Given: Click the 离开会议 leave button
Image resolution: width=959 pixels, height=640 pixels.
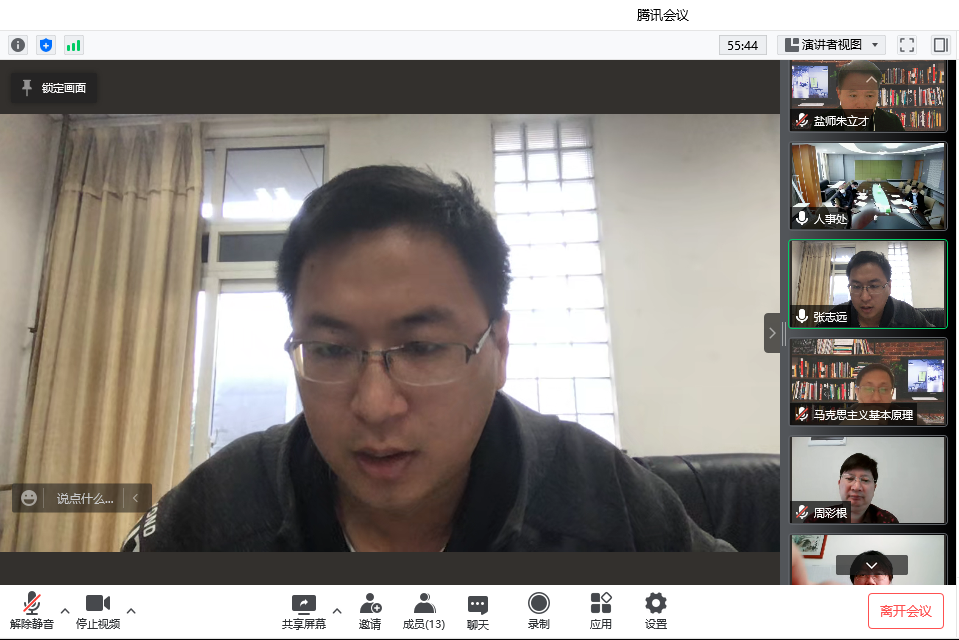Looking at the screenshot, I should tap(905, 611).
